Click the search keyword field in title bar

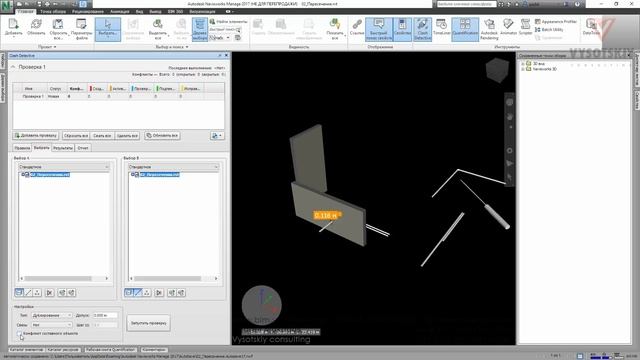point(466,4)
